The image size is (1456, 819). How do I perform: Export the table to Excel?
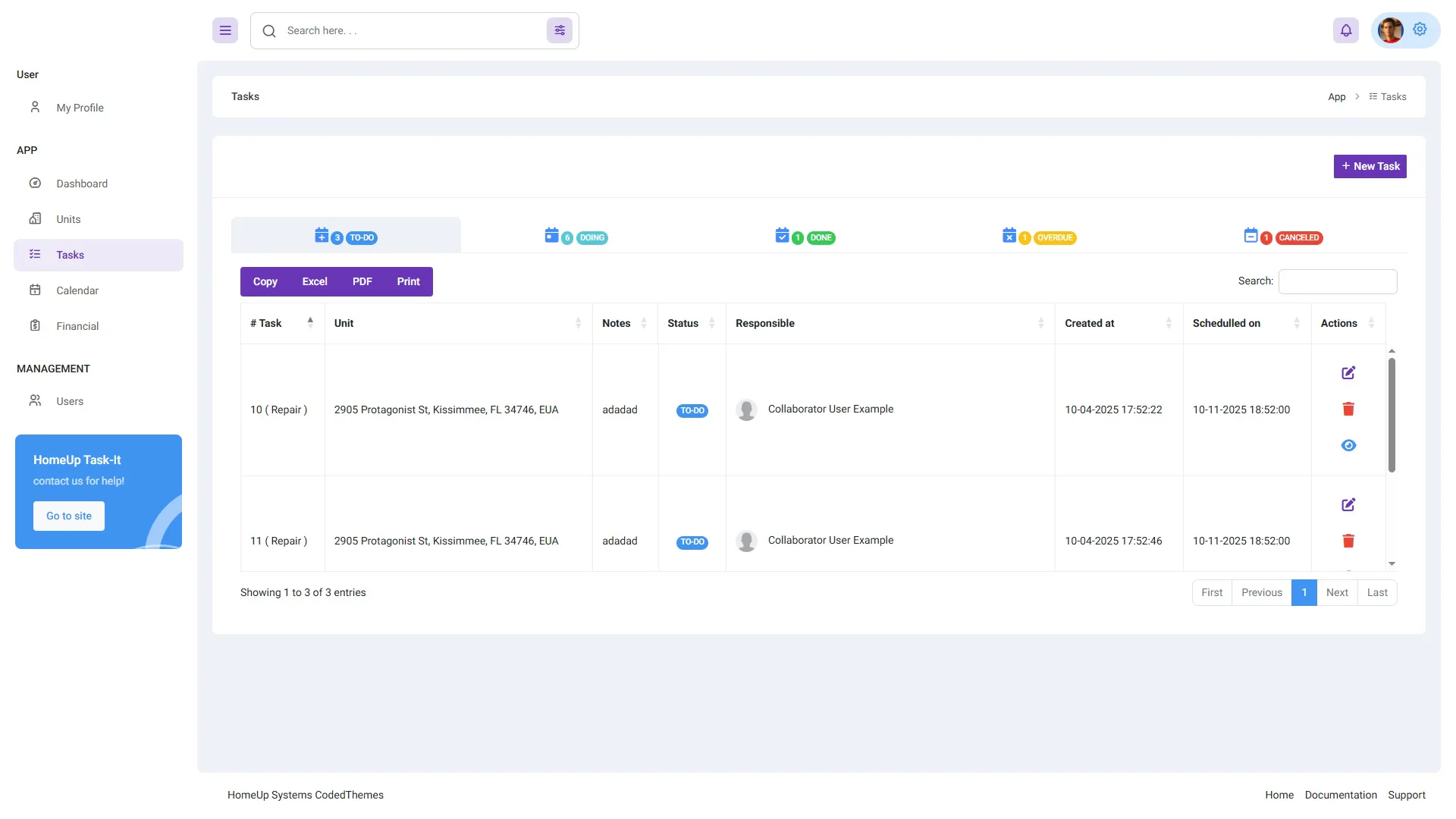click(315, 281)
